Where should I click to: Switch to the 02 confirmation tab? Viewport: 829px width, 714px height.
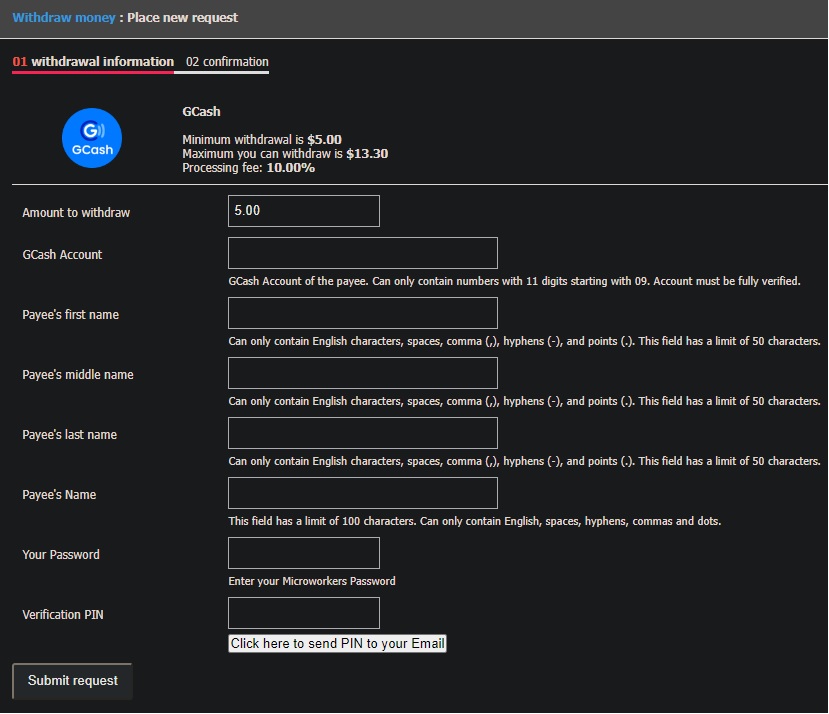pos(227,62)
